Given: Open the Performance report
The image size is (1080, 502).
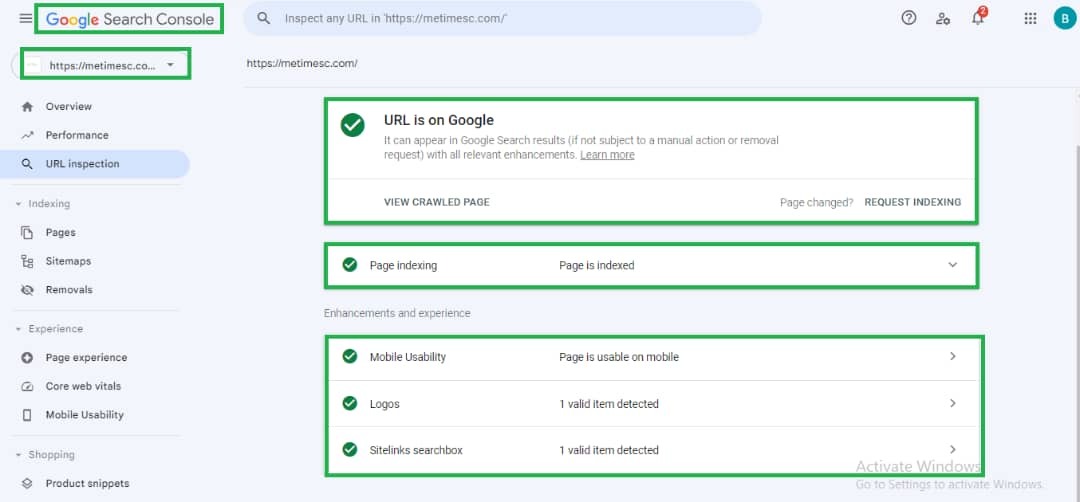Looking at the screenshot, I should (76, 135).
